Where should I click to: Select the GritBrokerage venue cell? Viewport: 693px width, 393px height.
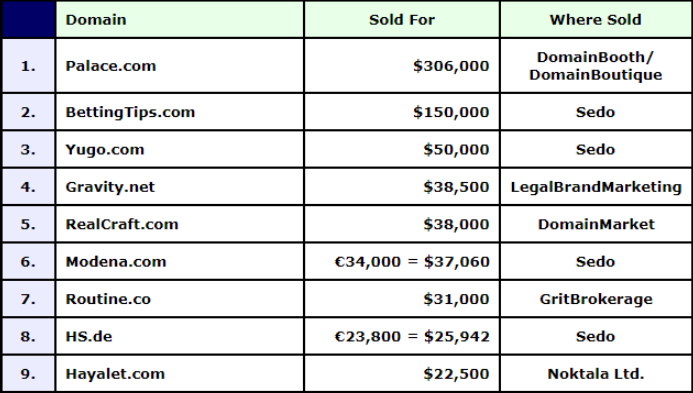point(596,299)
